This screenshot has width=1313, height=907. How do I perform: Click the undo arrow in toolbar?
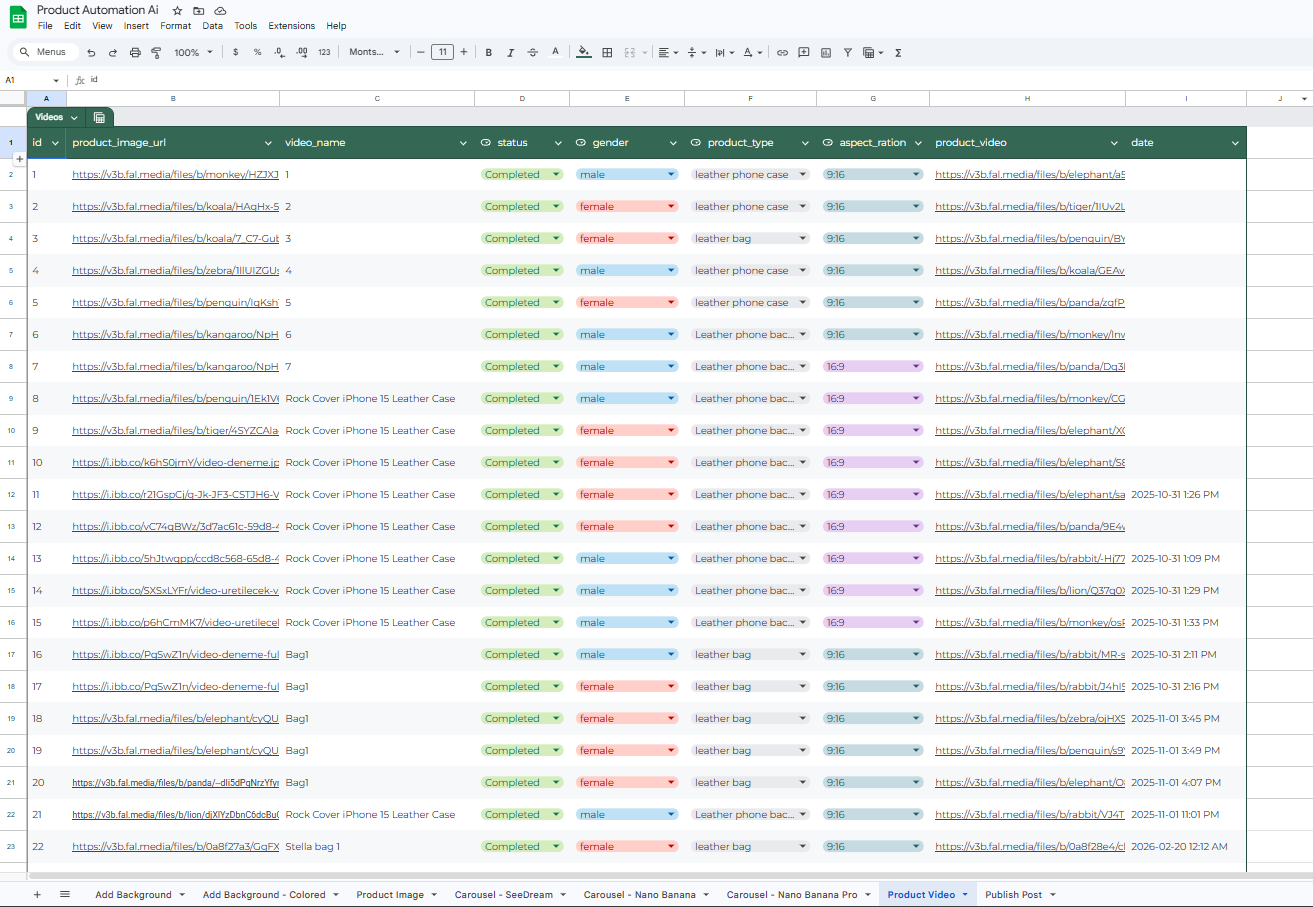pyautogui.click(x=92, y=52)
